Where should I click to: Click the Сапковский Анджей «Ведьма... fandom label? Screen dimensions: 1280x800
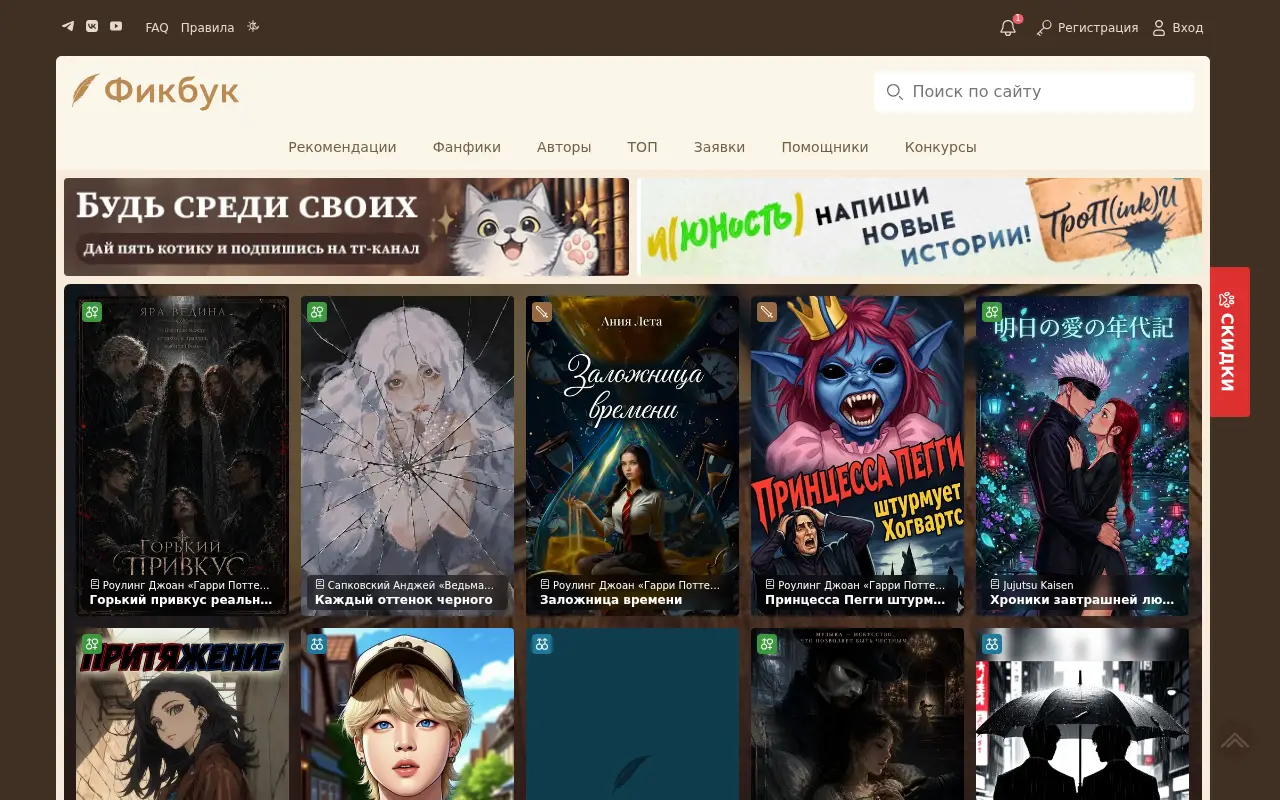click(405, 585)
